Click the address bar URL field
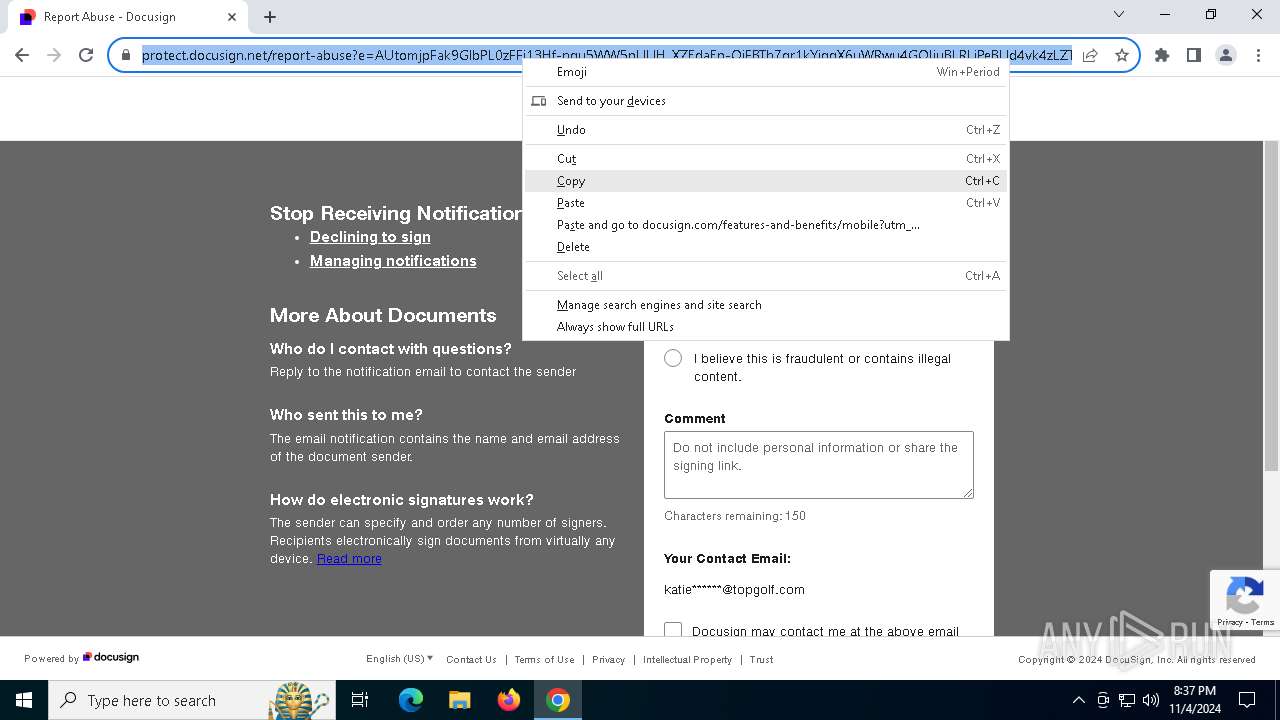This screenshot has width=1280, height=720. pyautogui.click(x=606, y=55)
